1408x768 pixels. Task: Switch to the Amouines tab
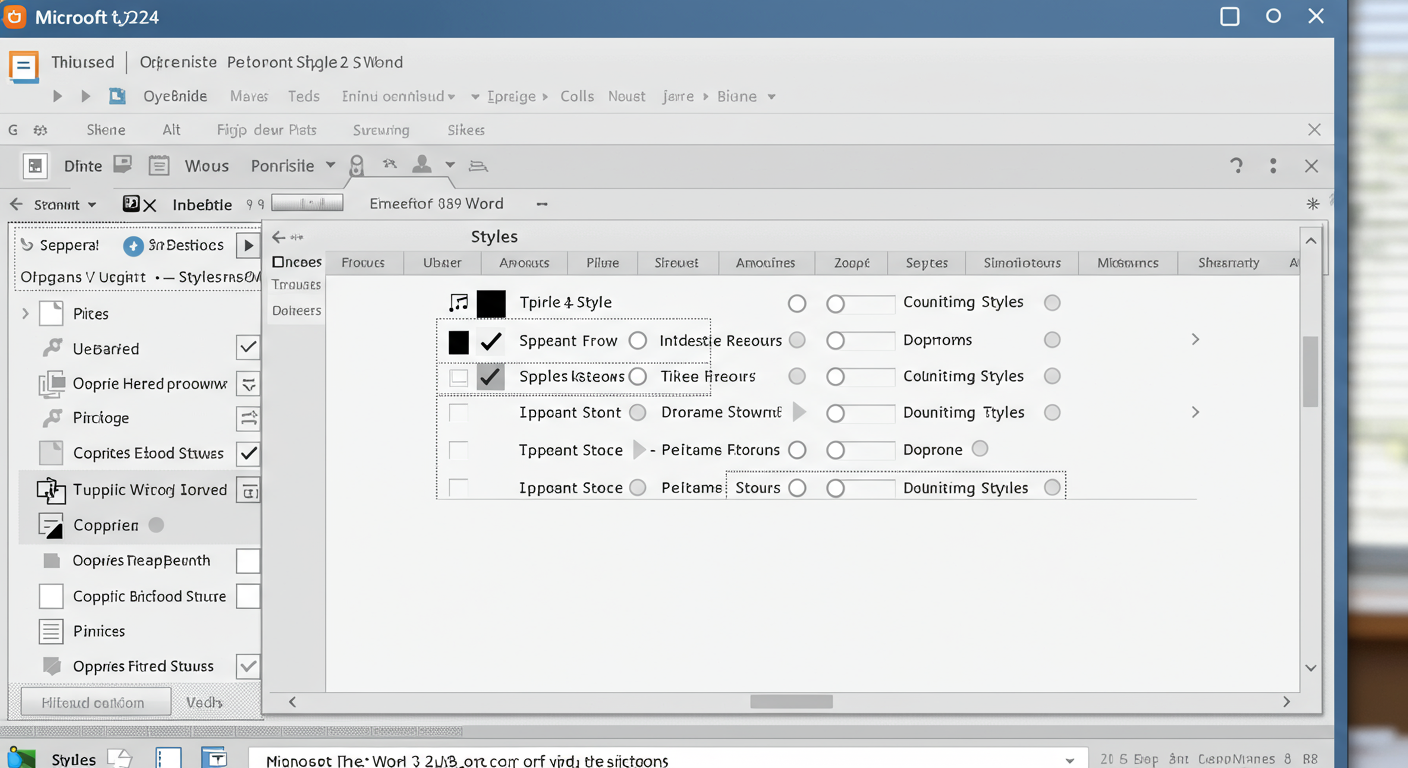pyautogui.click(x=765, y=263)
